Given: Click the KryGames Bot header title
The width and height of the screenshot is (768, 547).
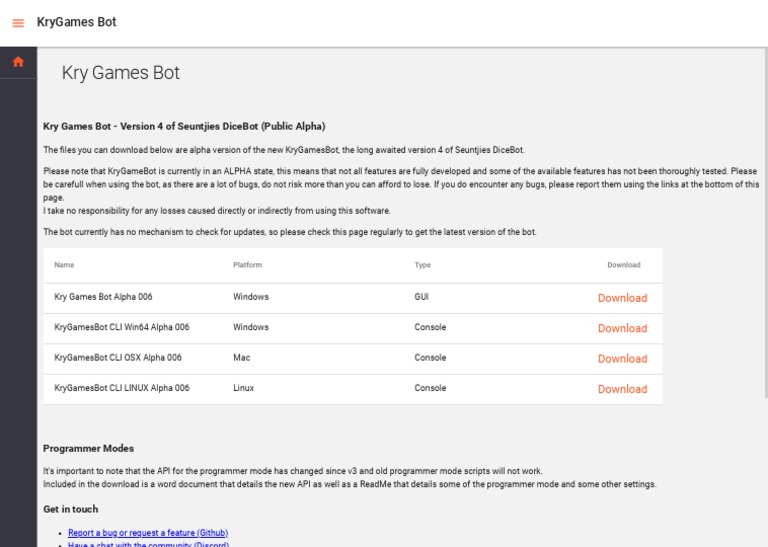Looking at the screenshot, I should (x=76, y=22).
